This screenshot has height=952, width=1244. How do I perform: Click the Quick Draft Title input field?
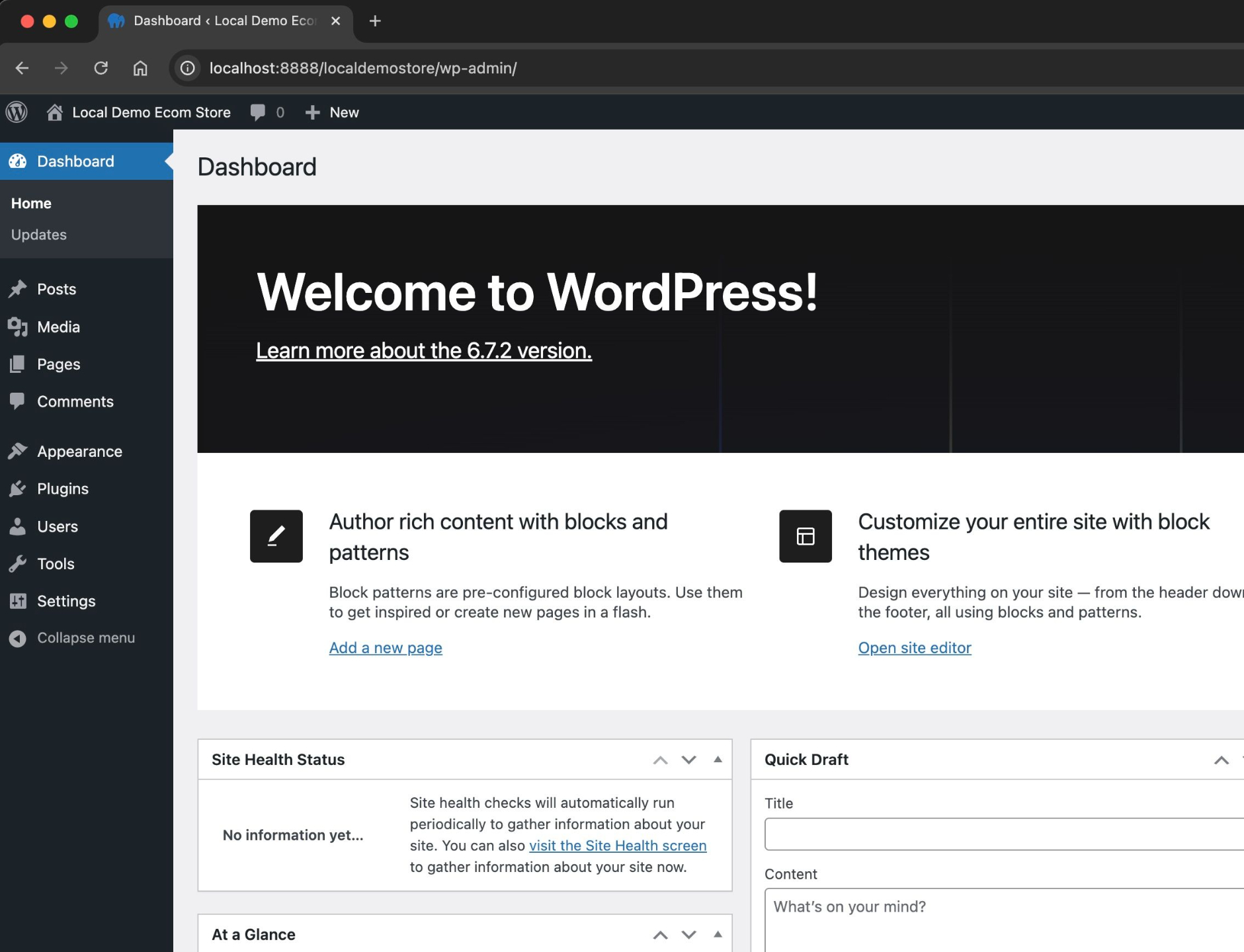1004,834
